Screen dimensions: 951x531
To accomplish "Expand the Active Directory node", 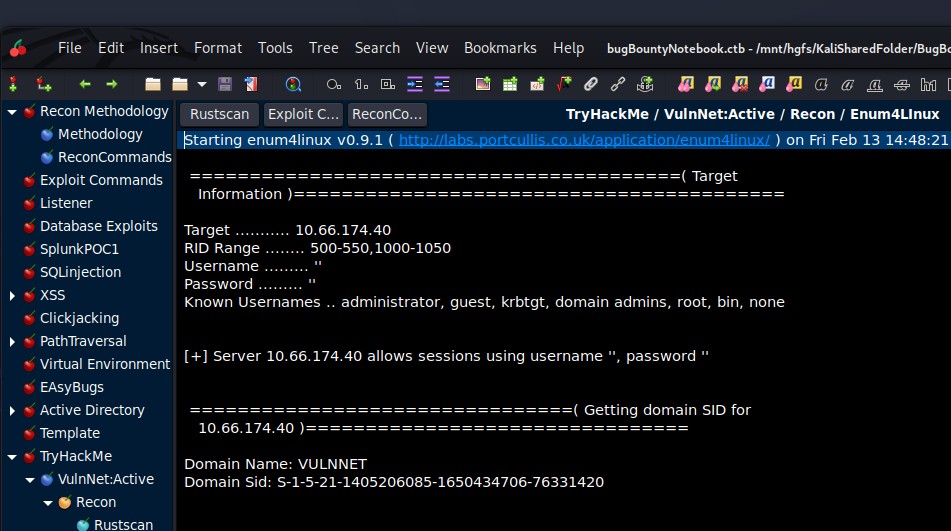I will coord(12,410).
